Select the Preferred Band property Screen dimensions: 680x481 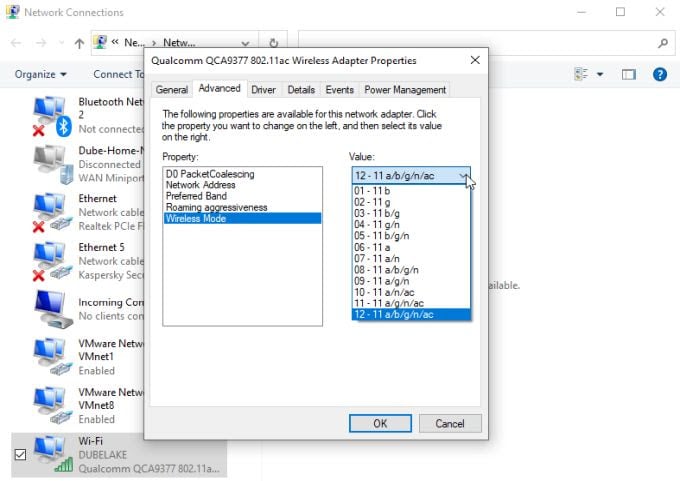pos(242,196)
